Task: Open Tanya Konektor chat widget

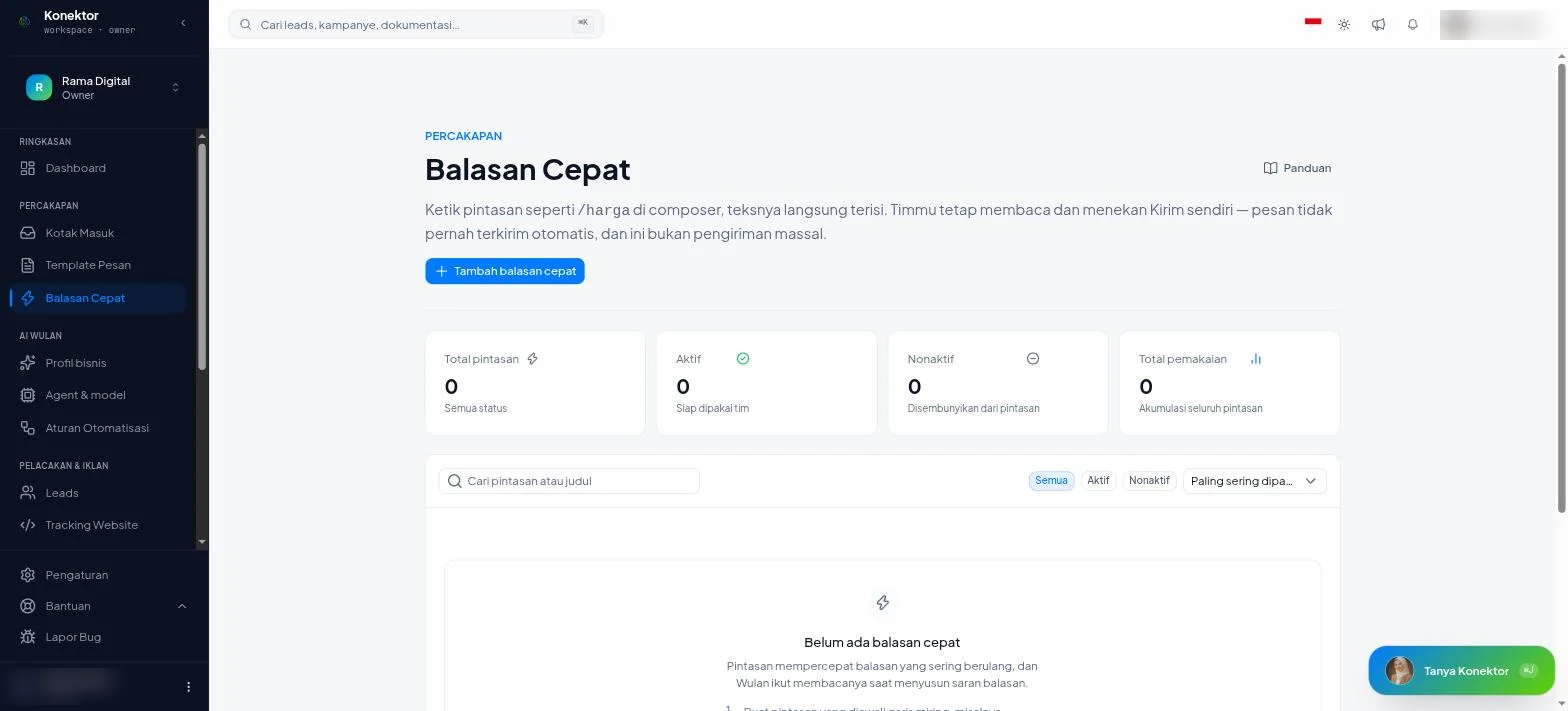Action: pyautogui.click(x=1461, y=671)
